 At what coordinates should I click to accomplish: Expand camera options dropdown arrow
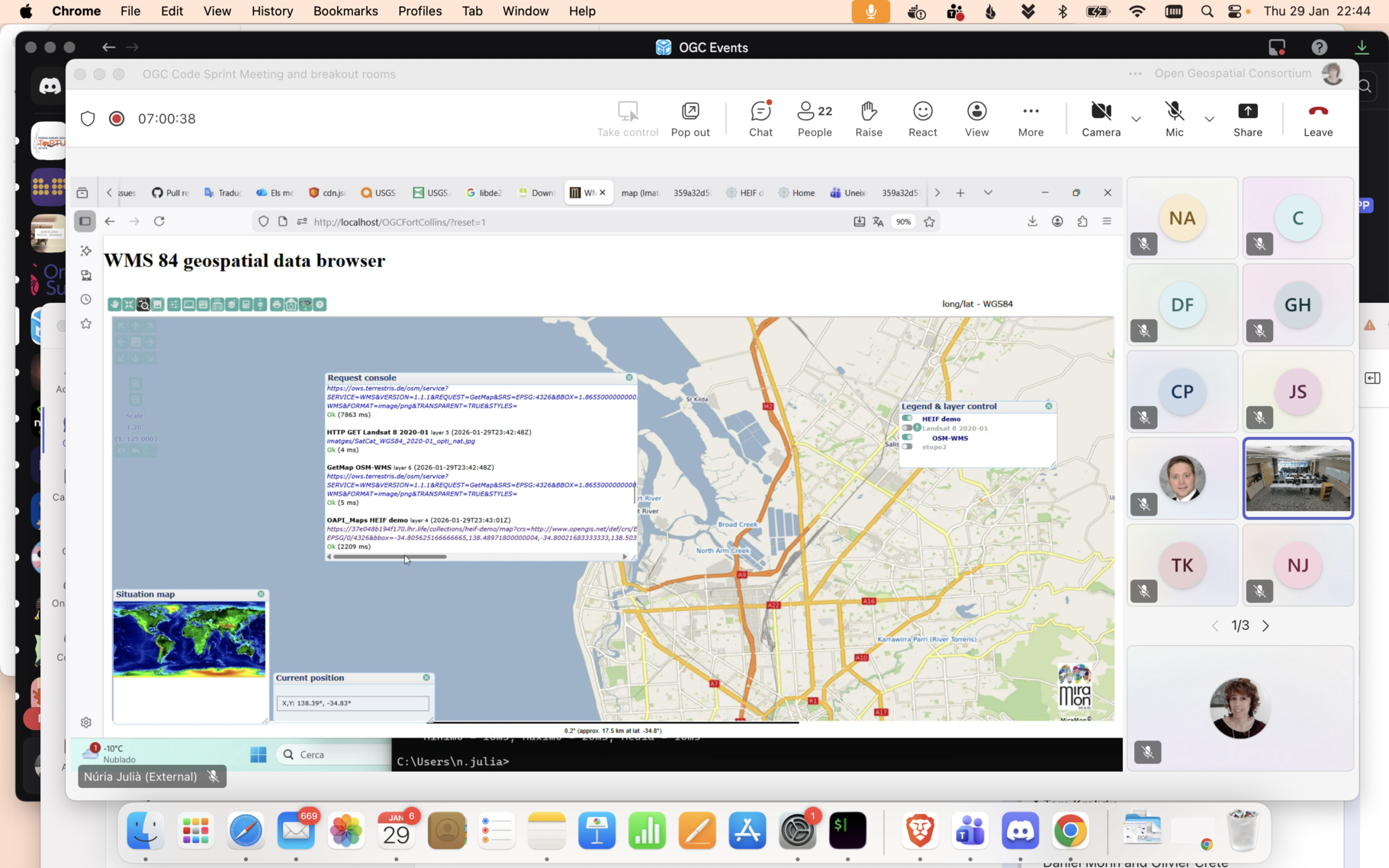(x=1136, y=119)
